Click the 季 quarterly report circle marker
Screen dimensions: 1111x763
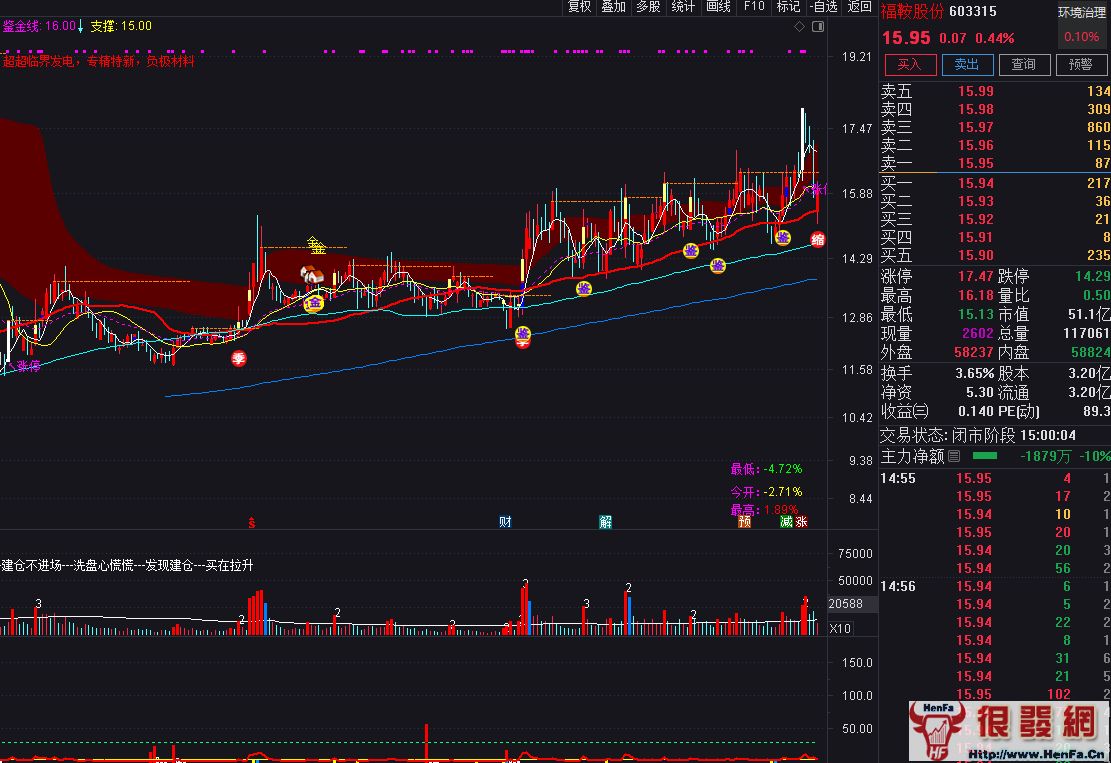click(239, 359)
